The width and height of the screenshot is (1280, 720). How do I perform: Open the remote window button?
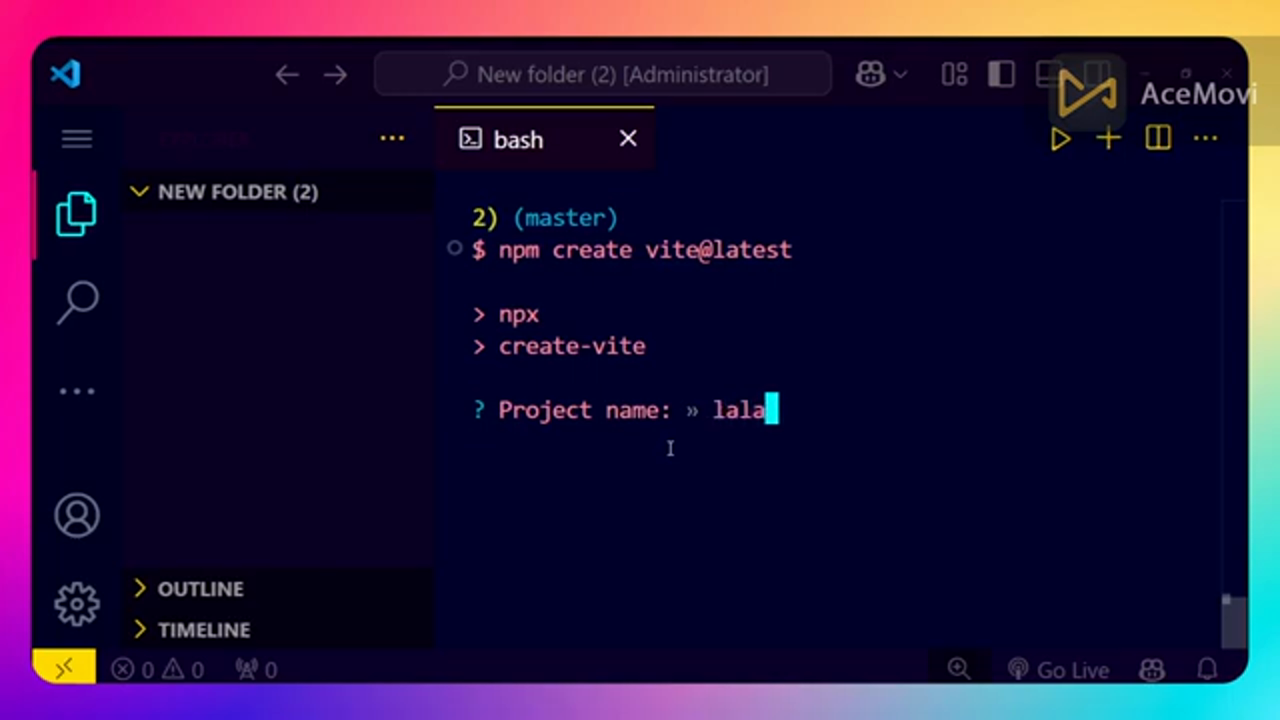64,669
